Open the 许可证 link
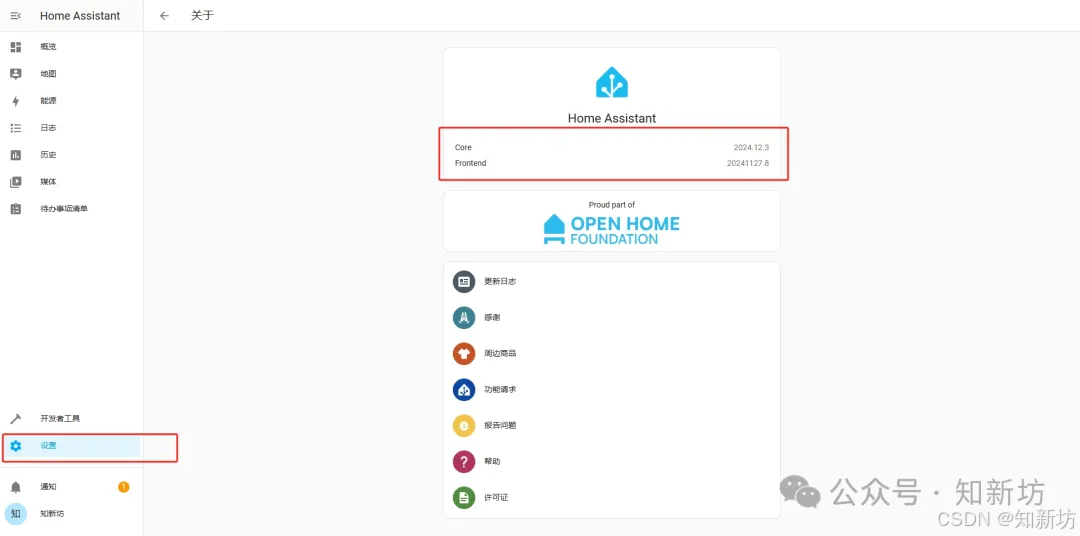This screenshot has width=1080, height=536. [612, 497]
